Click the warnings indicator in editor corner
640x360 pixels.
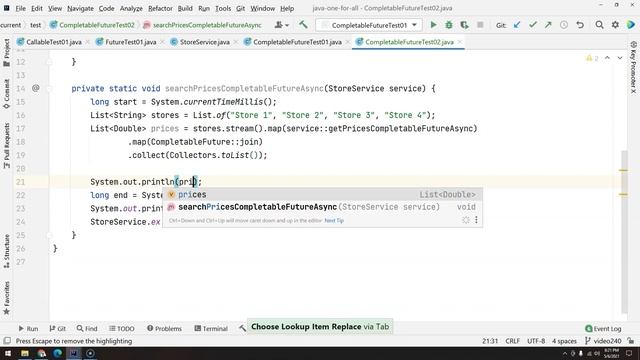(x=592, y=58)
